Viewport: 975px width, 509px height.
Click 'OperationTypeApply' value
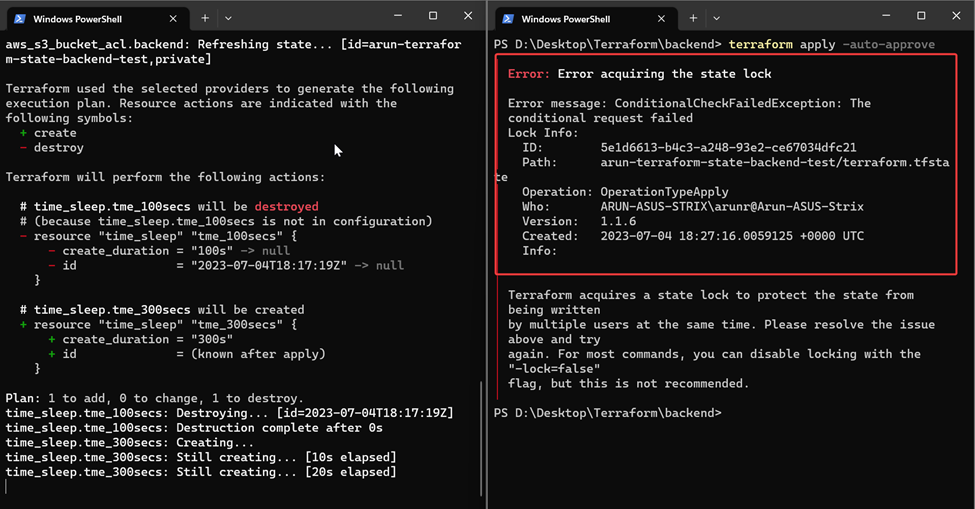[x=664, y=191]
